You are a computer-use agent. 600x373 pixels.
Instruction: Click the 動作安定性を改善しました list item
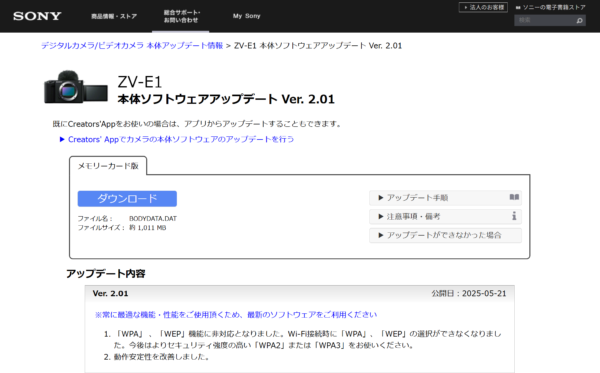click(161, 357)
